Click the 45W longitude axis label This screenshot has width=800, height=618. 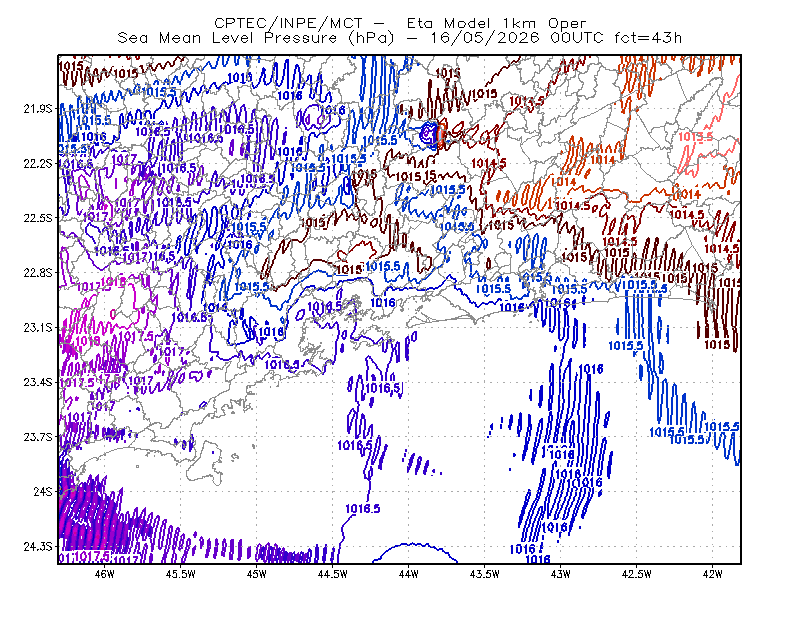(257, 574)
